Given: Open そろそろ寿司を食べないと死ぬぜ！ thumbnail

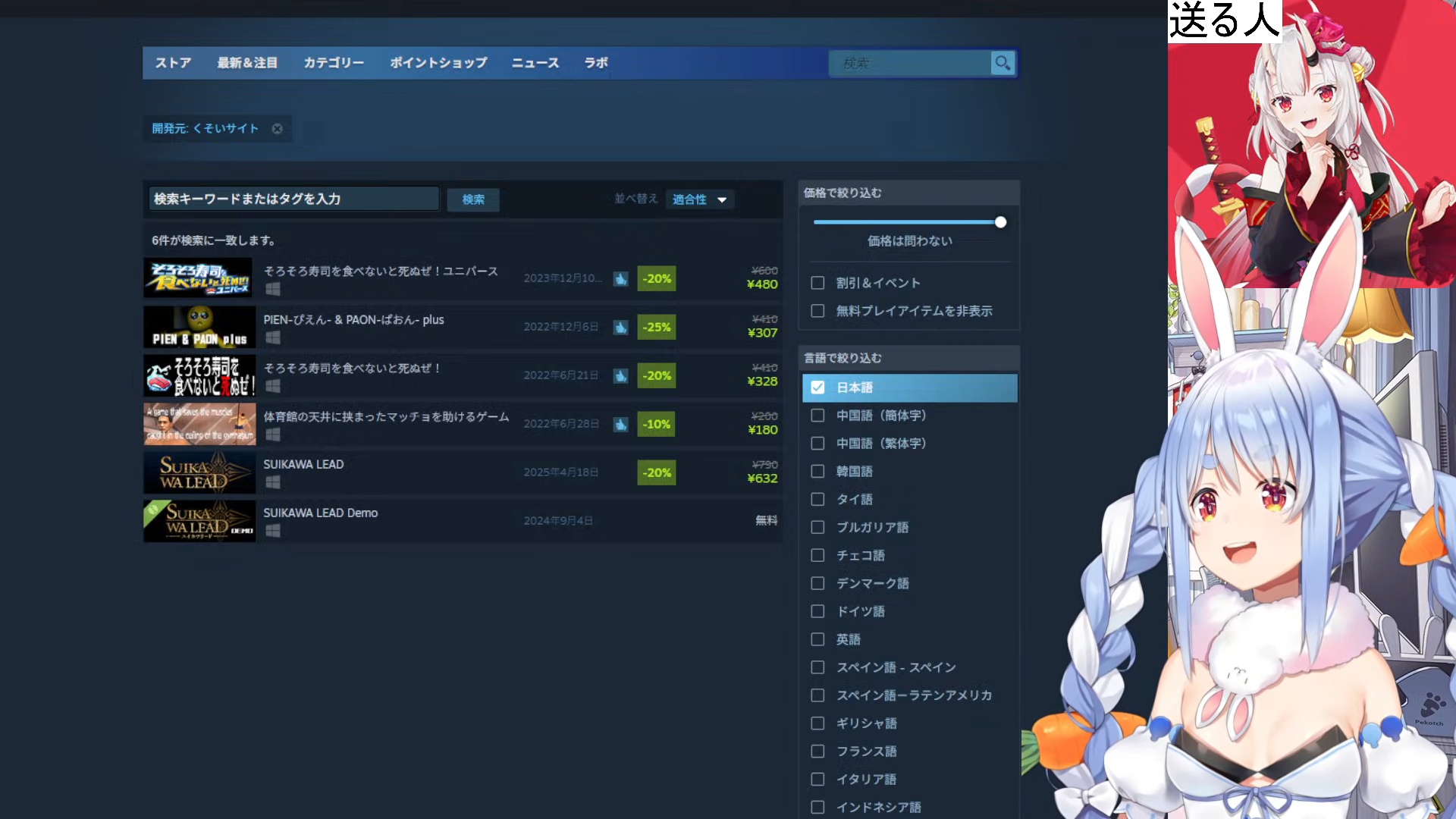Looking at the screenshot, I should click(199, 375).
